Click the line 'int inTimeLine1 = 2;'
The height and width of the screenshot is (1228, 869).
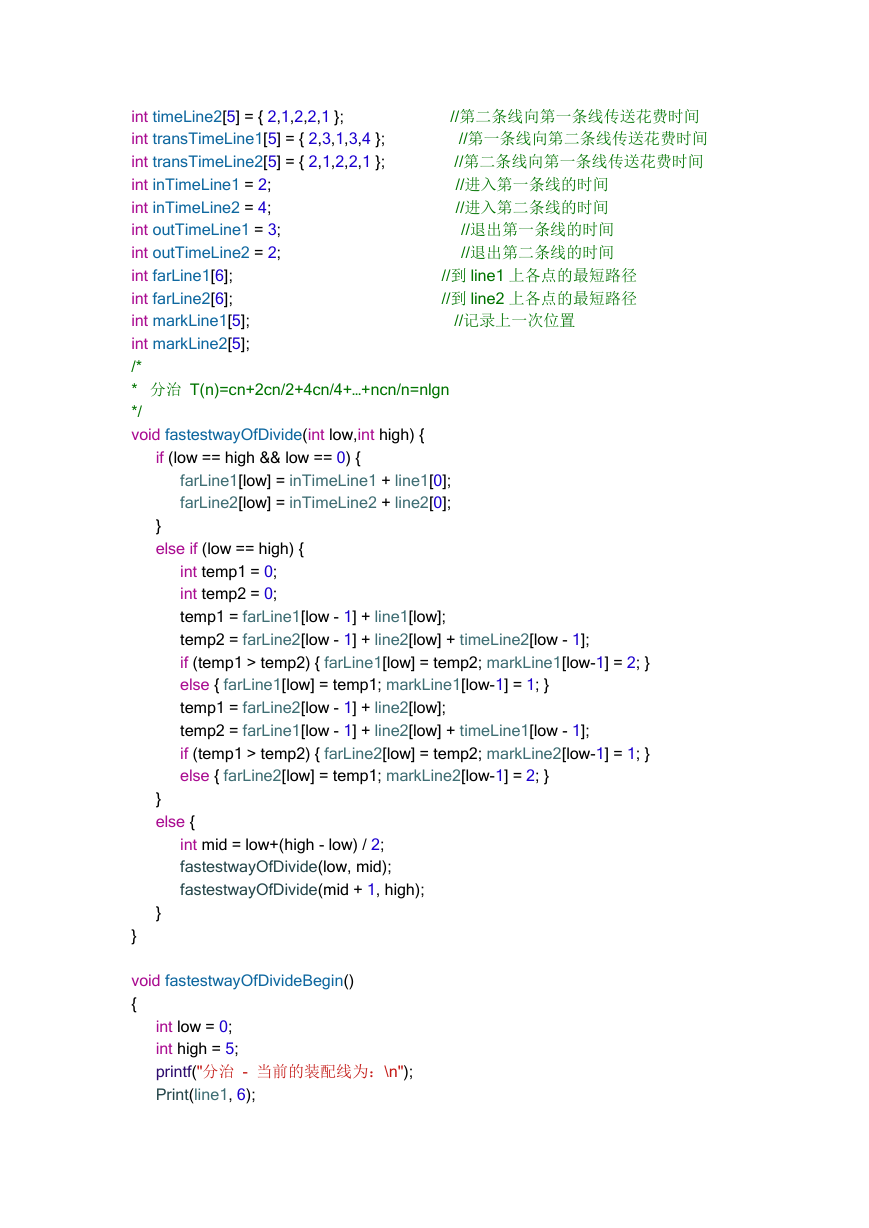pos(201,185)
